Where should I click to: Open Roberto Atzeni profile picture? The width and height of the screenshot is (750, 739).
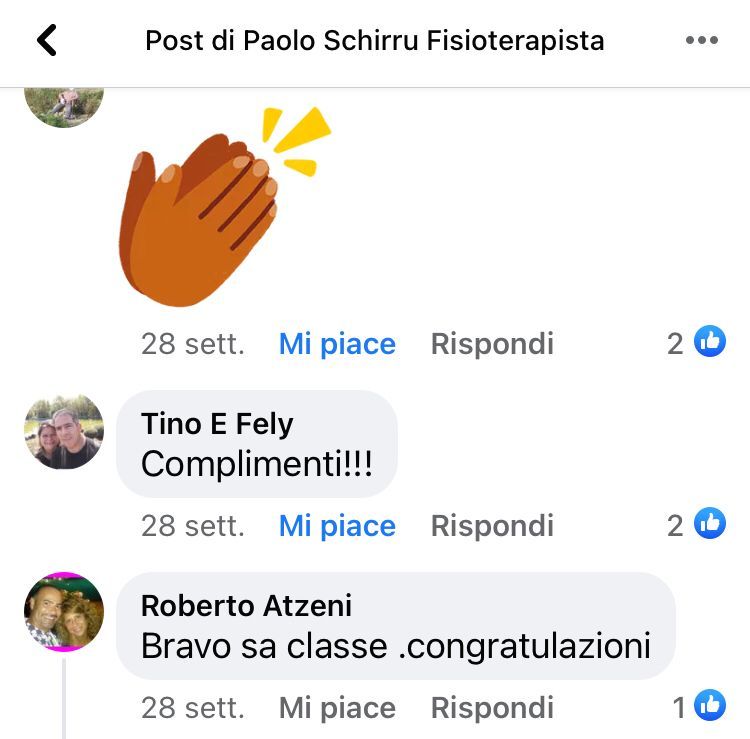64,612
